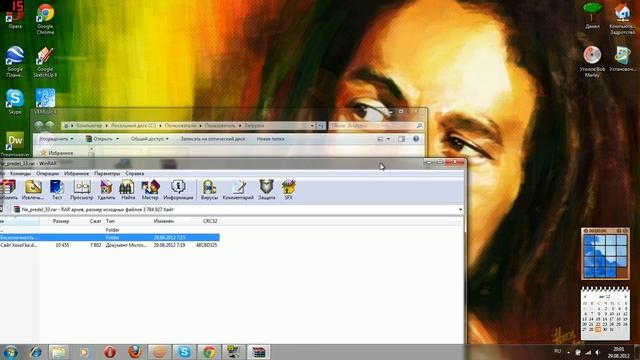Click the volume speaker tray icon
The image size is (640, 360).
[598, 352]
